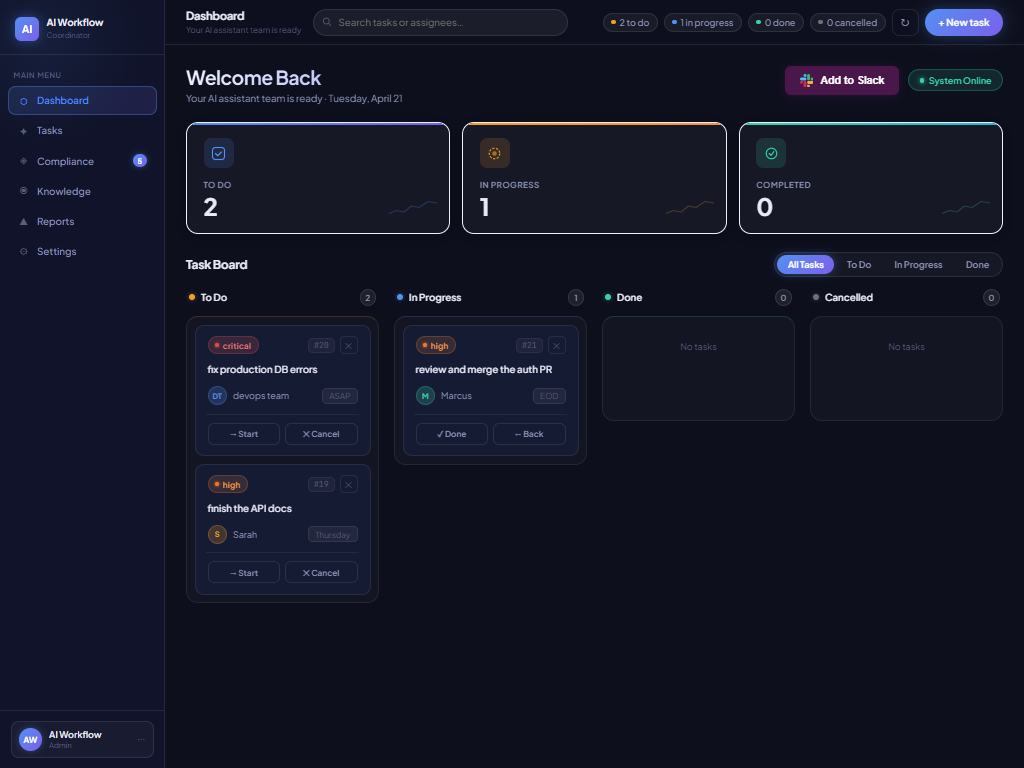Move 'review and merge the auth PR' back

point(529,433)
